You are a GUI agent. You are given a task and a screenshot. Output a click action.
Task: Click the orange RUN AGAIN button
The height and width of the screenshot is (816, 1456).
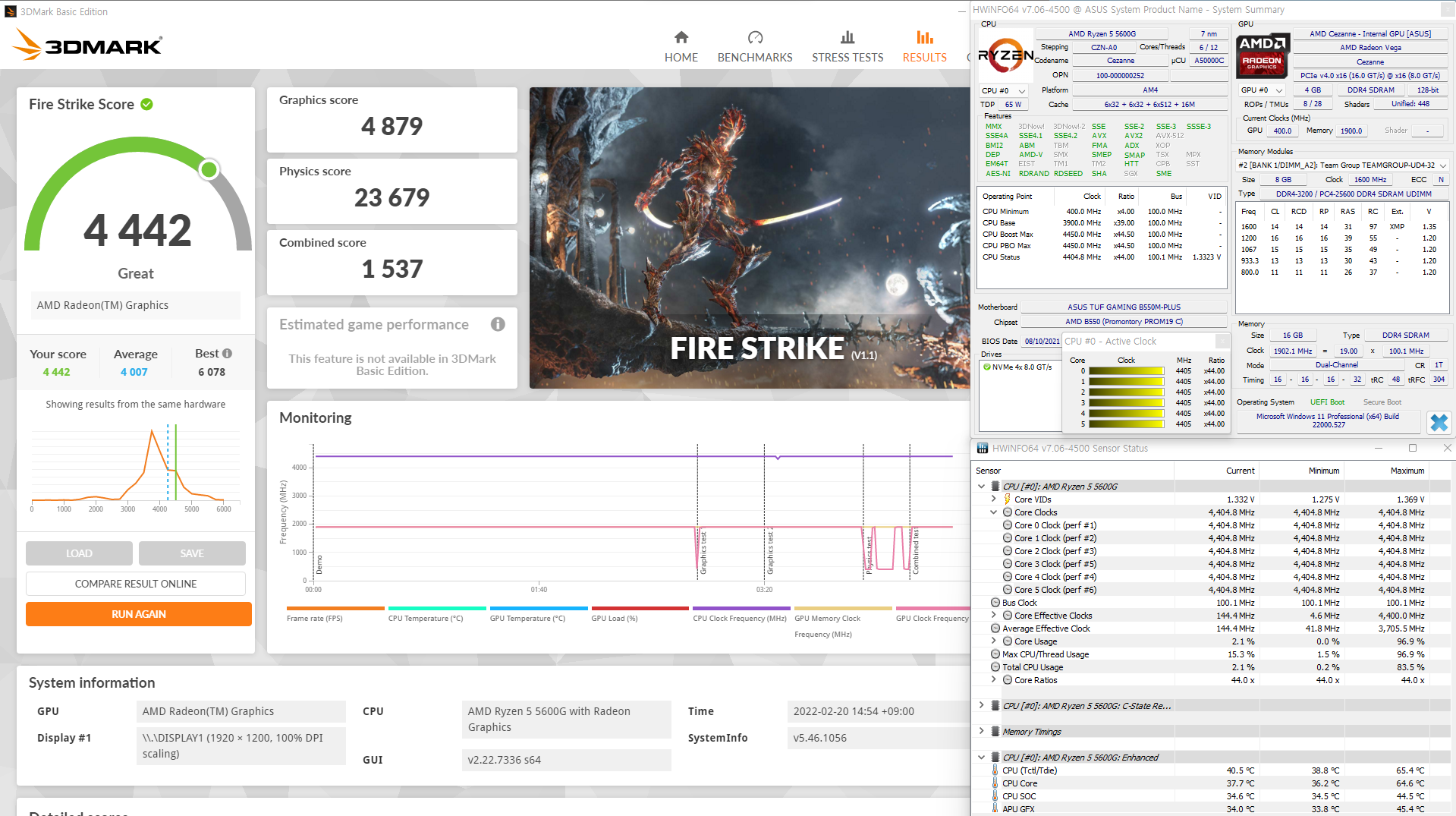coord(139,614)
